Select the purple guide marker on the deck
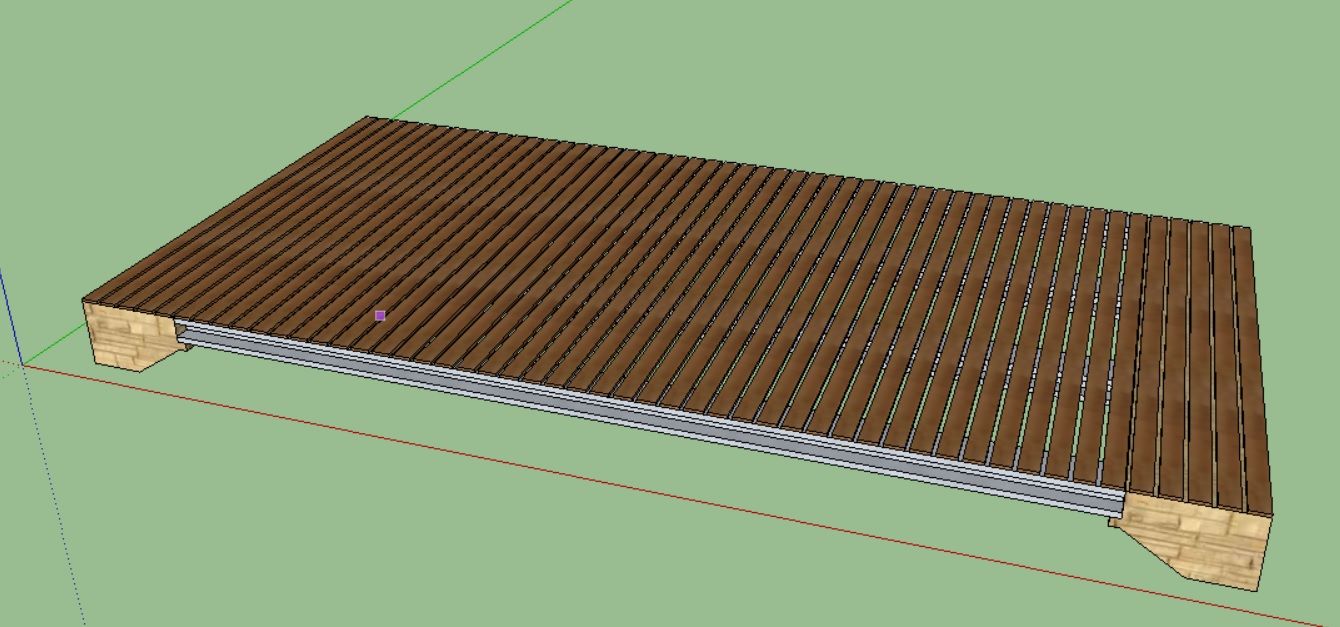Image resolution: width=1340 pixels, height=627 pixels. (381, 314)
